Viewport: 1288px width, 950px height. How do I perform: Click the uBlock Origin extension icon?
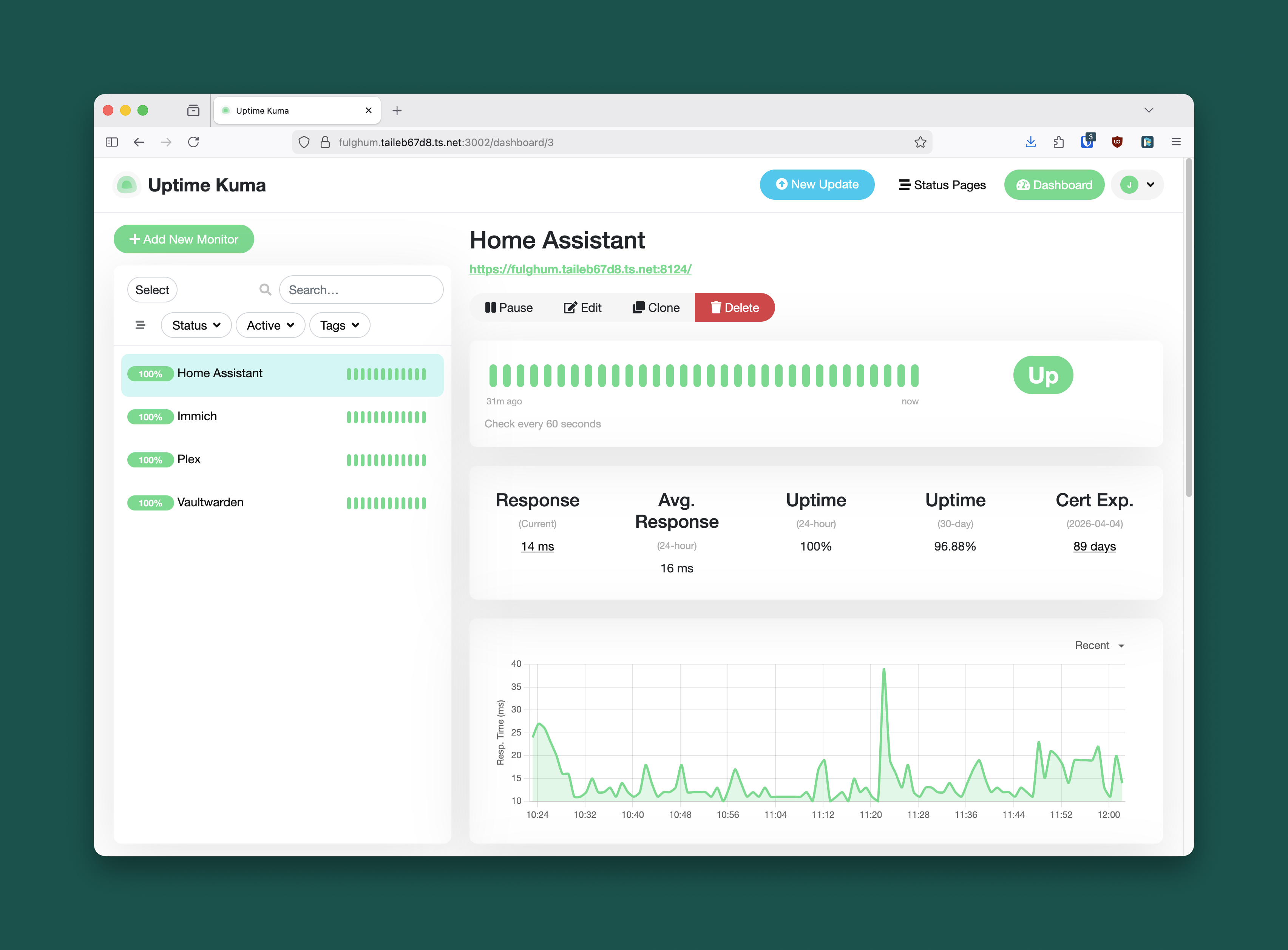pyautogui.click(x=1117, y=142)
